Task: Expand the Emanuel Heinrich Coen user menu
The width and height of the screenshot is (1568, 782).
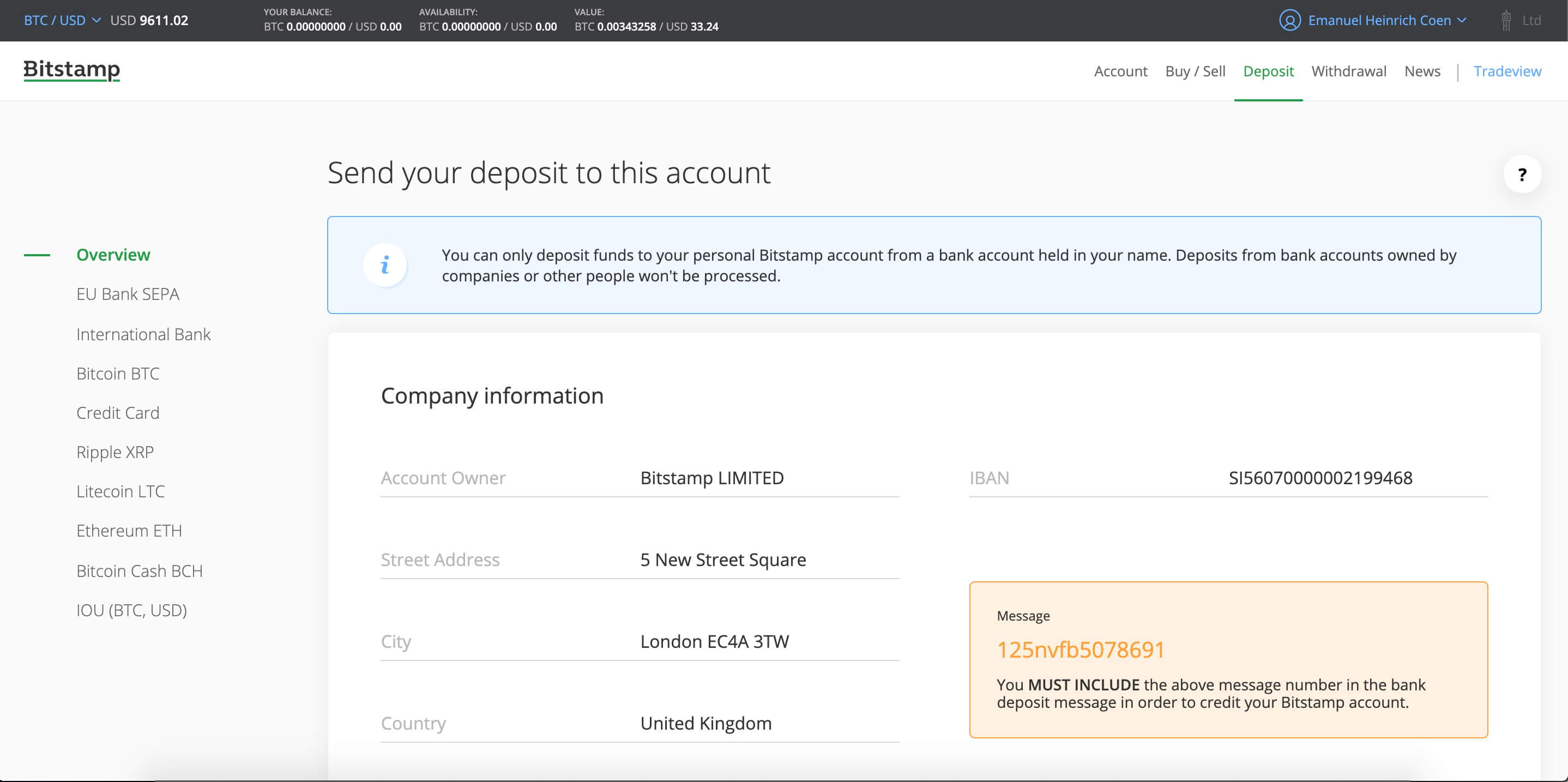Action: point(1387,20)
